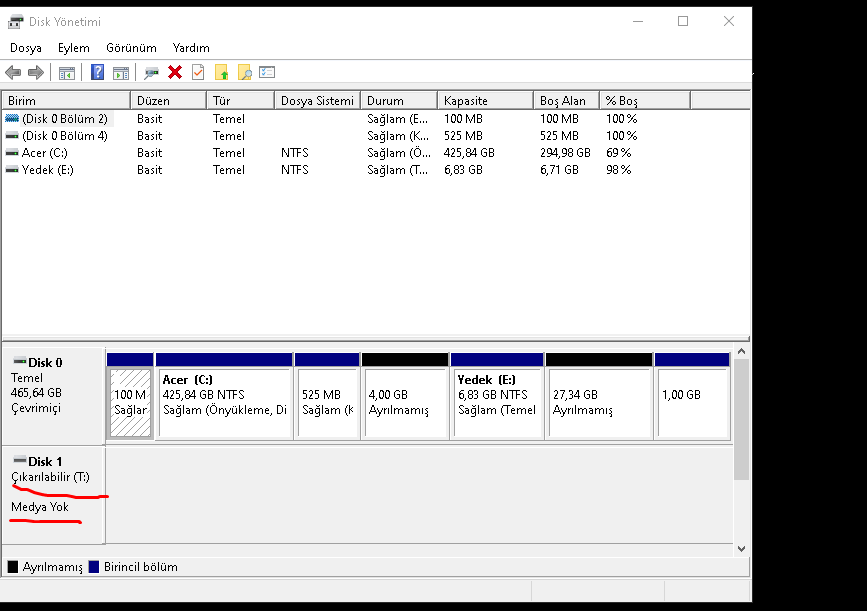Image resolution: width=867 pixels, height=611 pixels.
Task: Select the 27,34 GB Ayrılmamış unallocated block
Action: [x=599, y=396]
